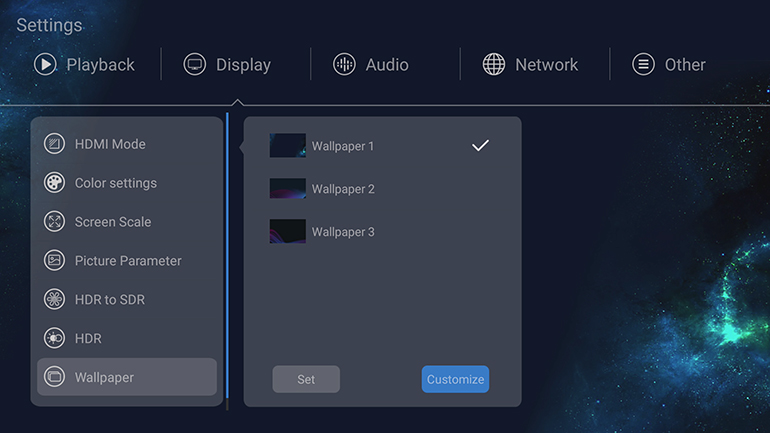The image size is (770, 433).
Task: Click the Other menu-lines icon
Action: coord(643,65)
